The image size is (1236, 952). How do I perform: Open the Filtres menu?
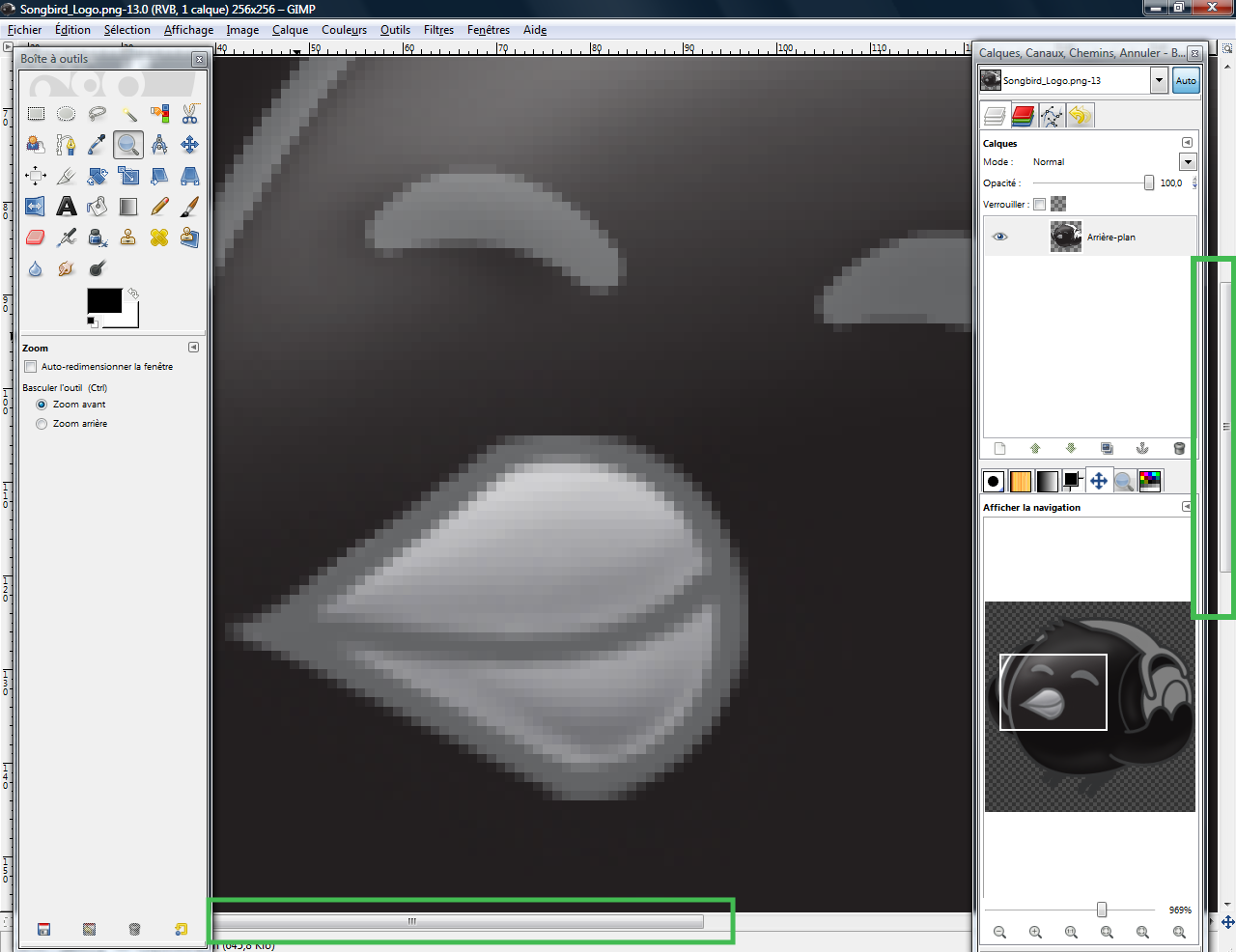(x=438, y=30)
